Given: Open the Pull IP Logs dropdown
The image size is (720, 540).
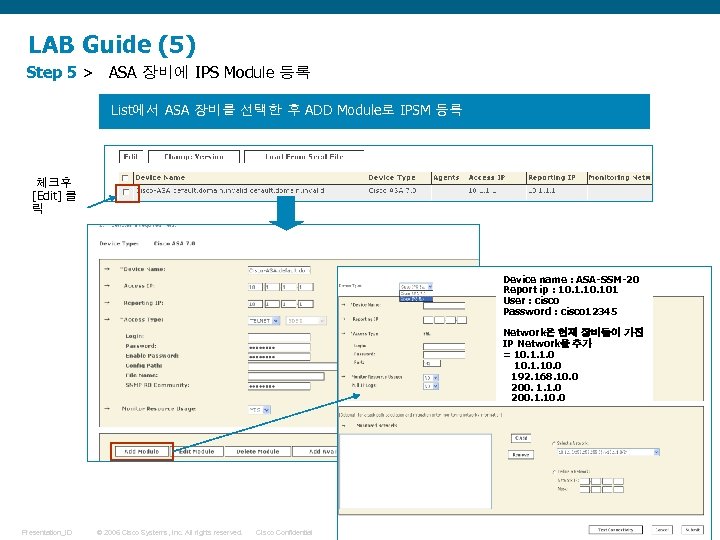Looking at the screenshot, I should click(x=431, y=386).
